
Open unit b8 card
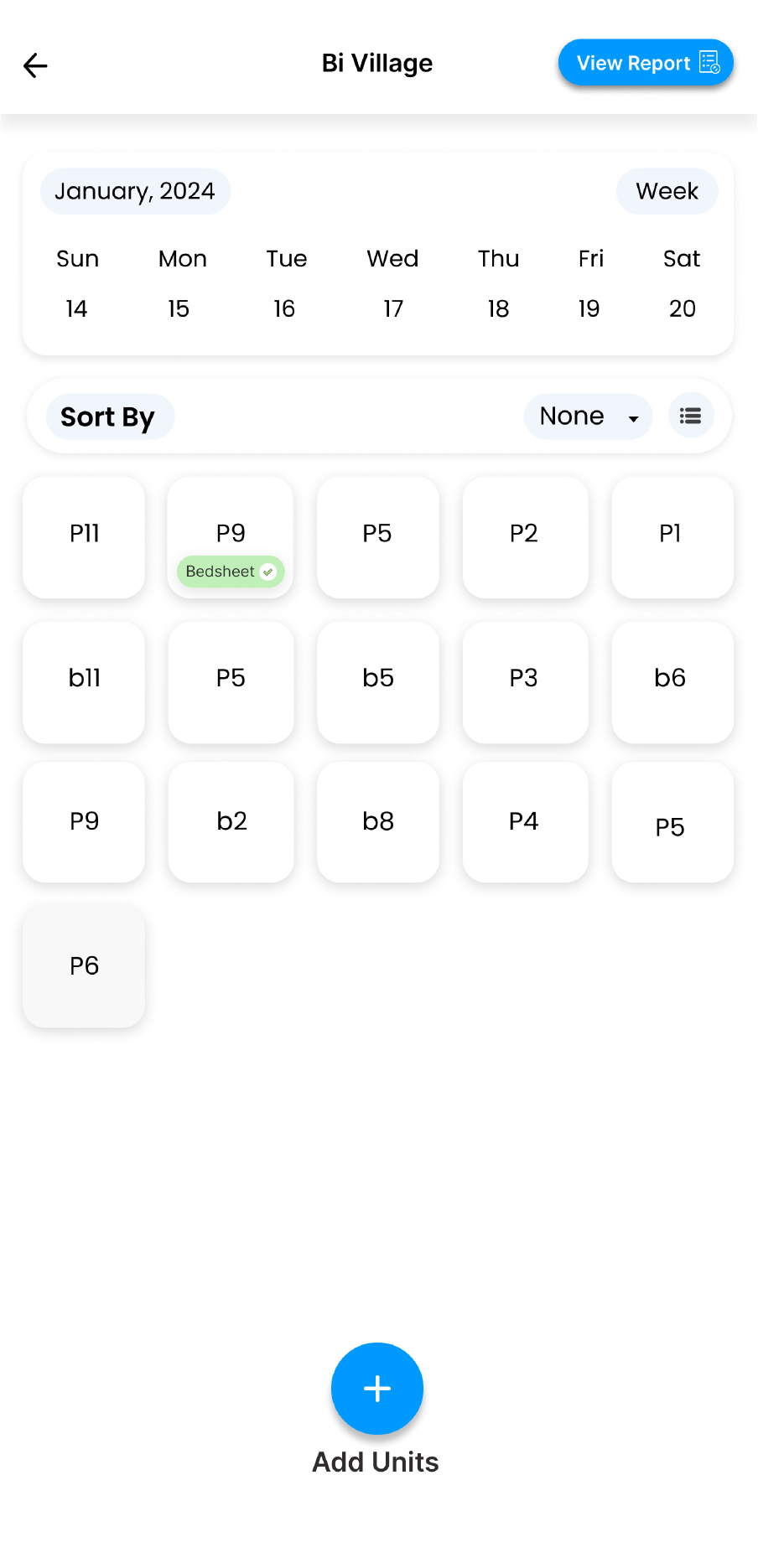pos(378,822)
